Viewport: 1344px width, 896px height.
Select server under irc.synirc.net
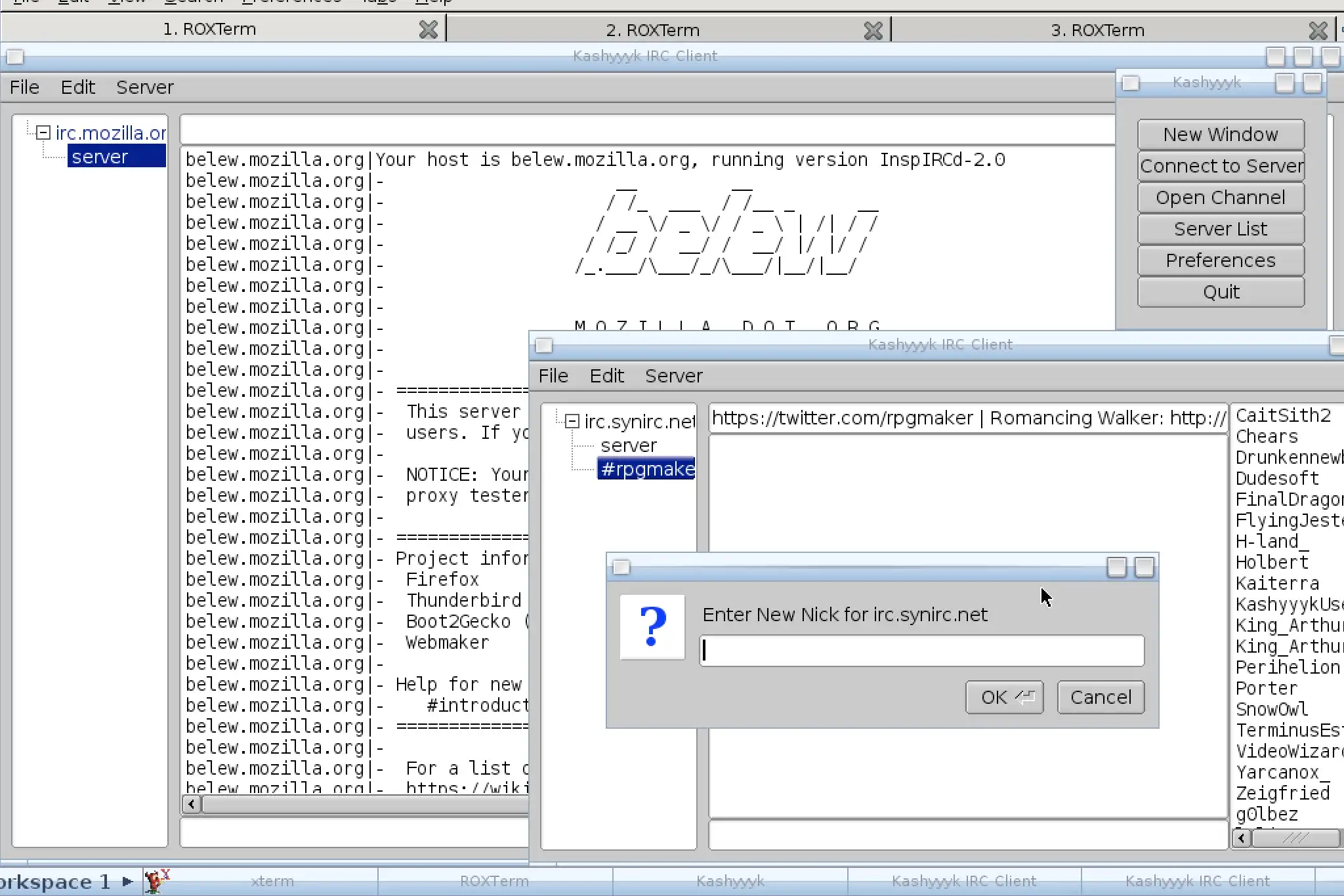tap(629, 445)
